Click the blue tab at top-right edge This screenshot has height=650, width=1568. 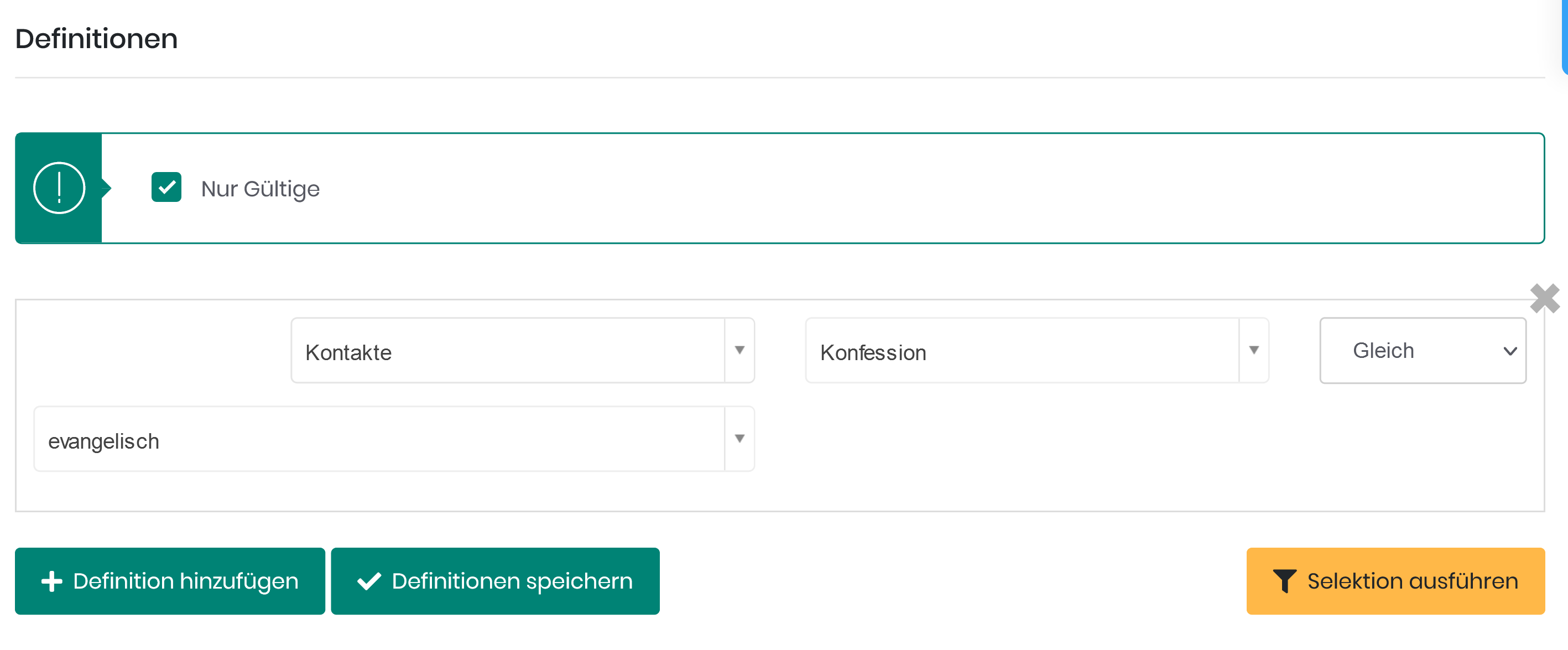point(1564,37)
